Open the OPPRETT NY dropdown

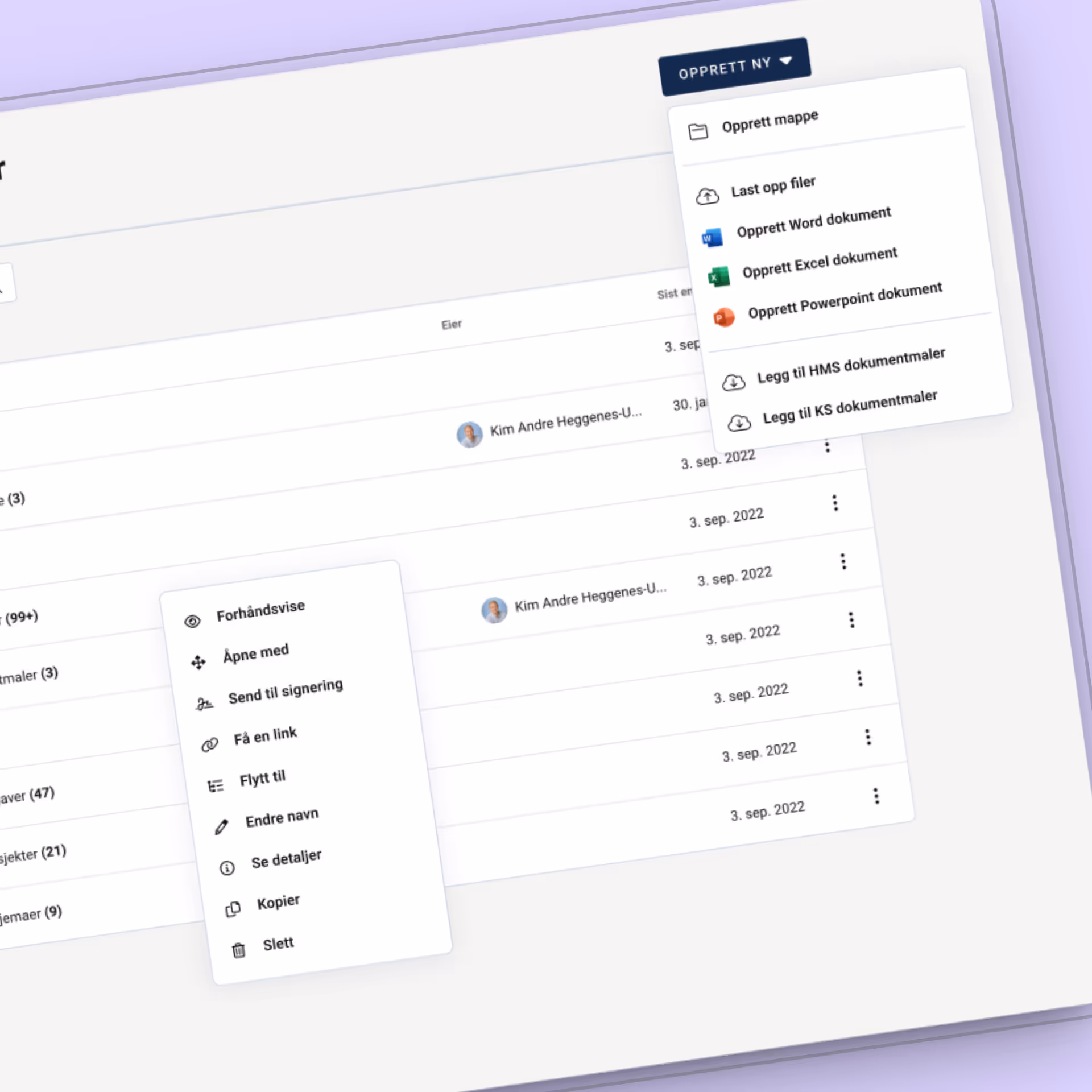[x=734, y=67]
